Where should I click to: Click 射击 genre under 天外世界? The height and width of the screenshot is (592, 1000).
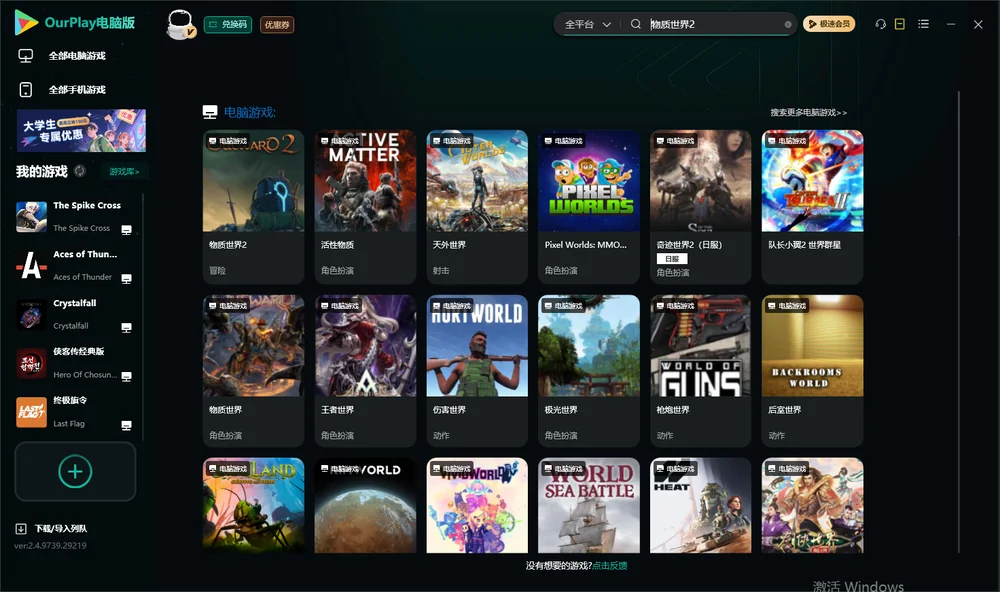441,270
